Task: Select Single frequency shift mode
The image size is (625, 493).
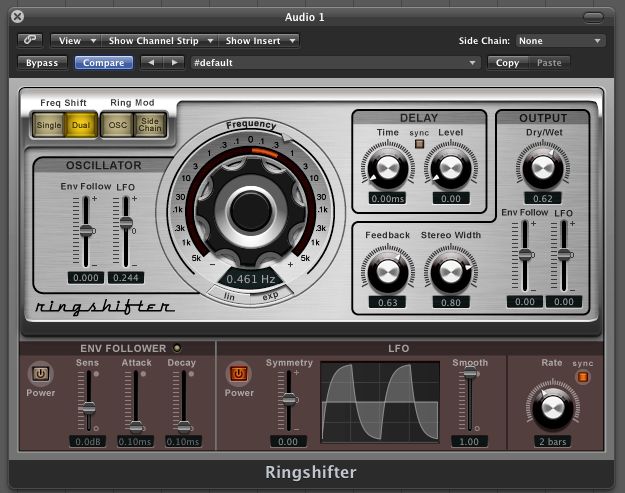Action: click(x=49, y=125)
